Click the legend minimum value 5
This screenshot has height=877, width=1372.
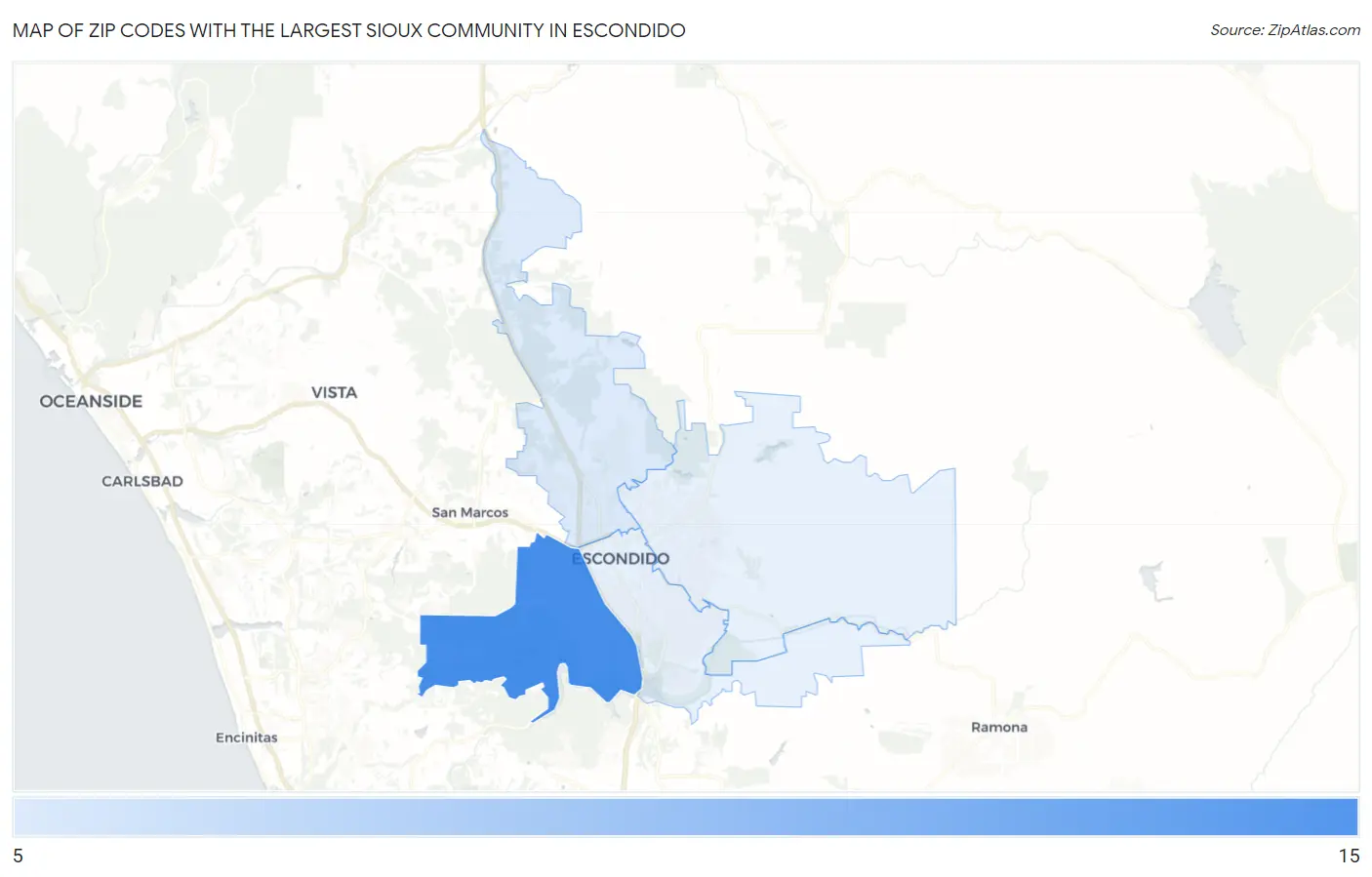pos(18,856)
